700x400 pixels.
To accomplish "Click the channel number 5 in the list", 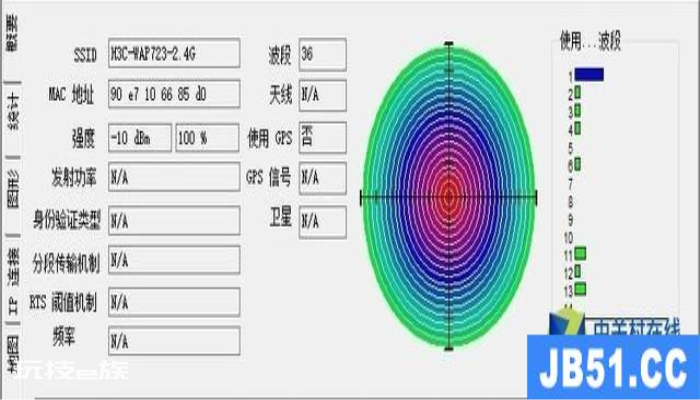I will pos(570,148).
